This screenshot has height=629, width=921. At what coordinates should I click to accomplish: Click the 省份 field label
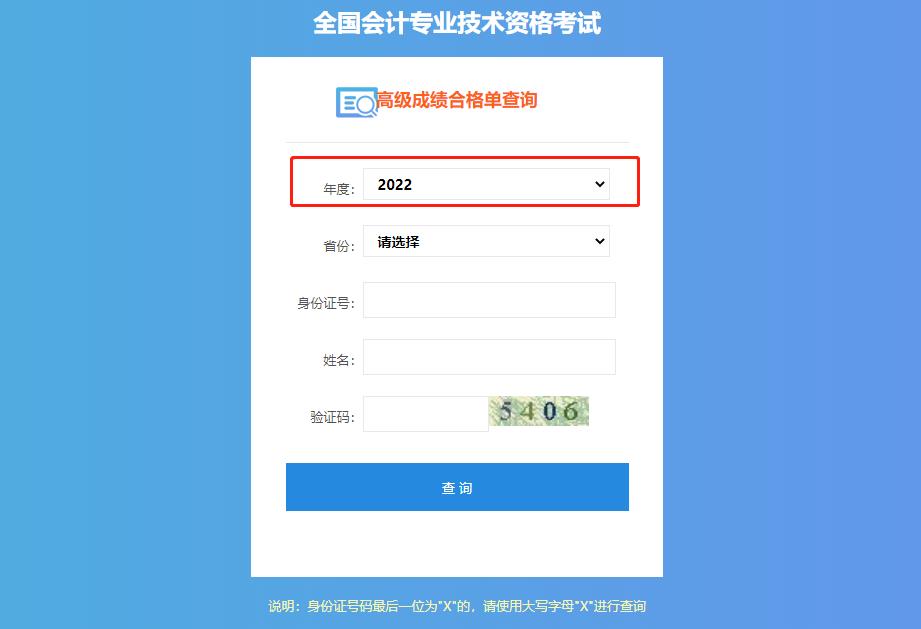pyautogui.click(x=339, y=246)
